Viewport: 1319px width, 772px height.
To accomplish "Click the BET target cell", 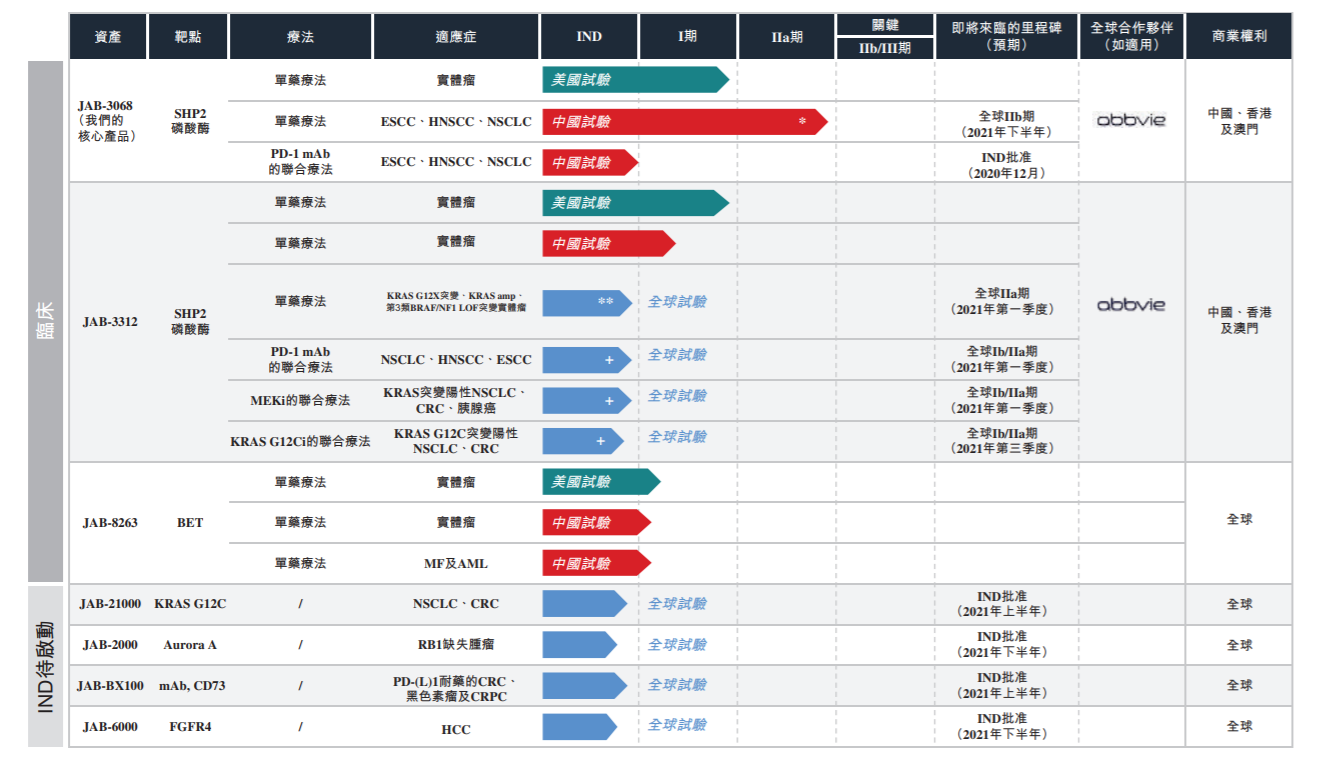I will (x=190, y=523).
